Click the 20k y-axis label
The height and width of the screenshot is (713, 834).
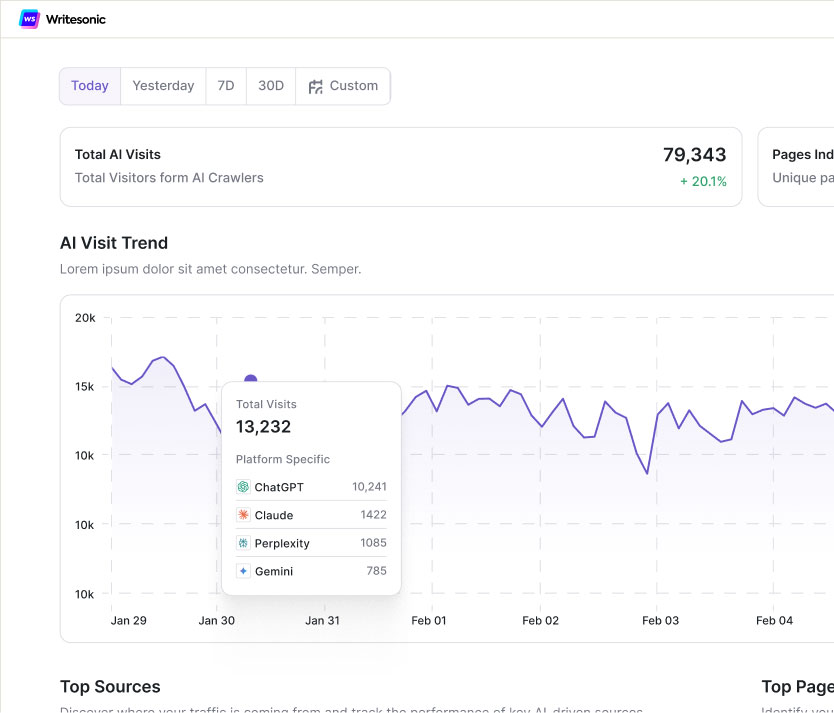tap(85, 318)
